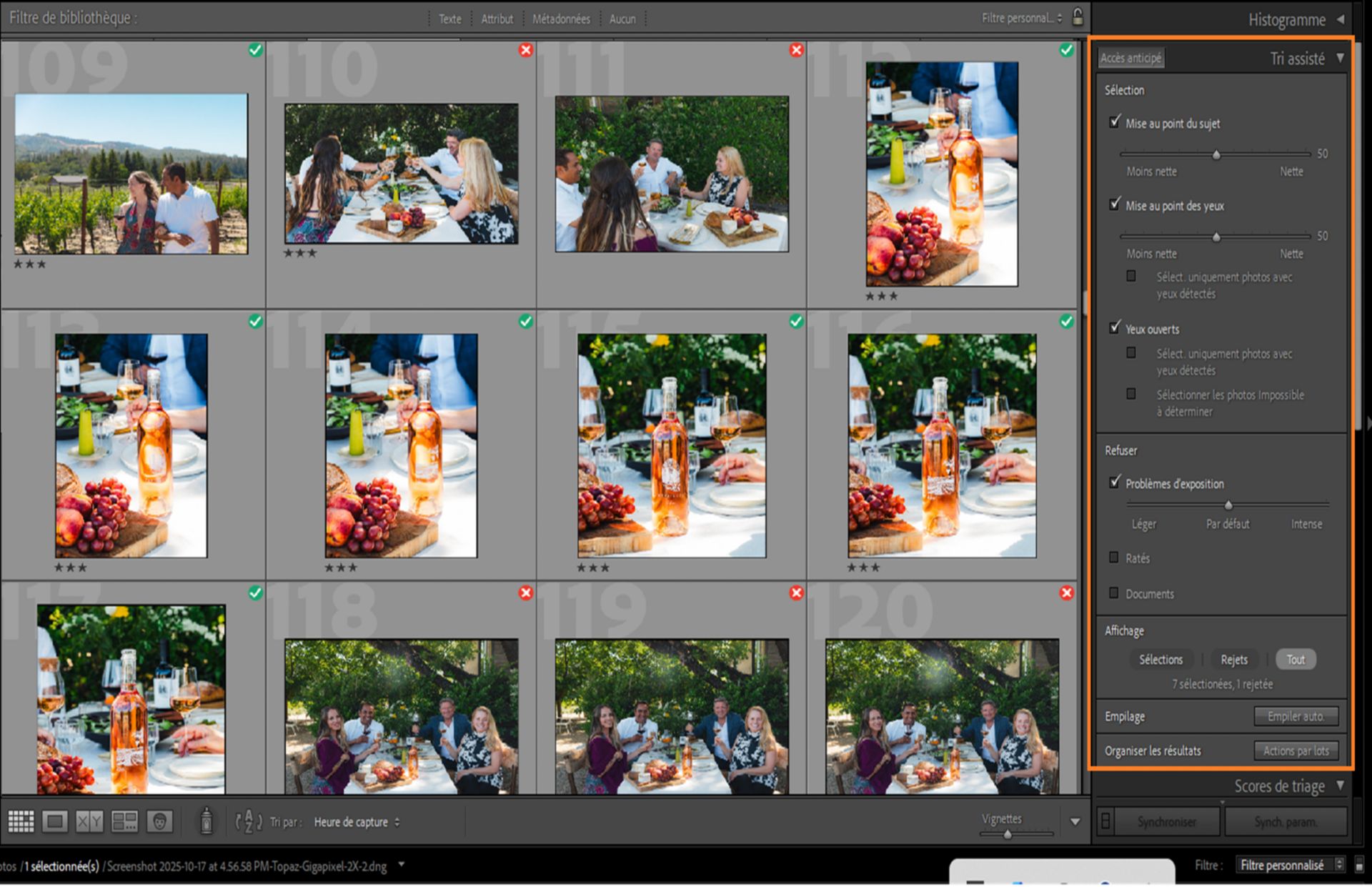Click Accès anticipé badge
The width and height of the screenshot is (1372, 887).
1131,58
